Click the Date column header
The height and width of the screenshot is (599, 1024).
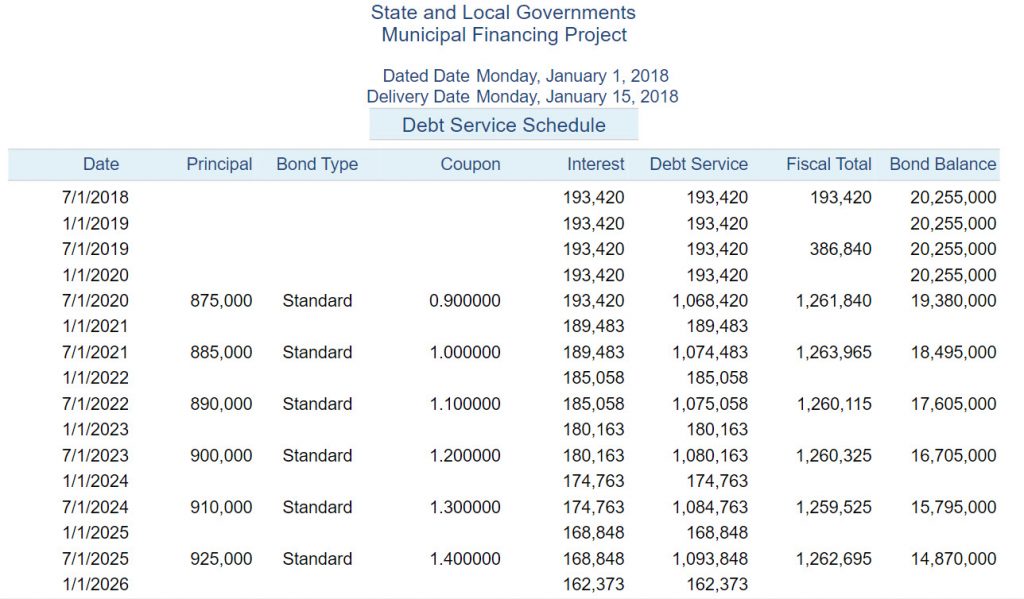pos(100,164)
